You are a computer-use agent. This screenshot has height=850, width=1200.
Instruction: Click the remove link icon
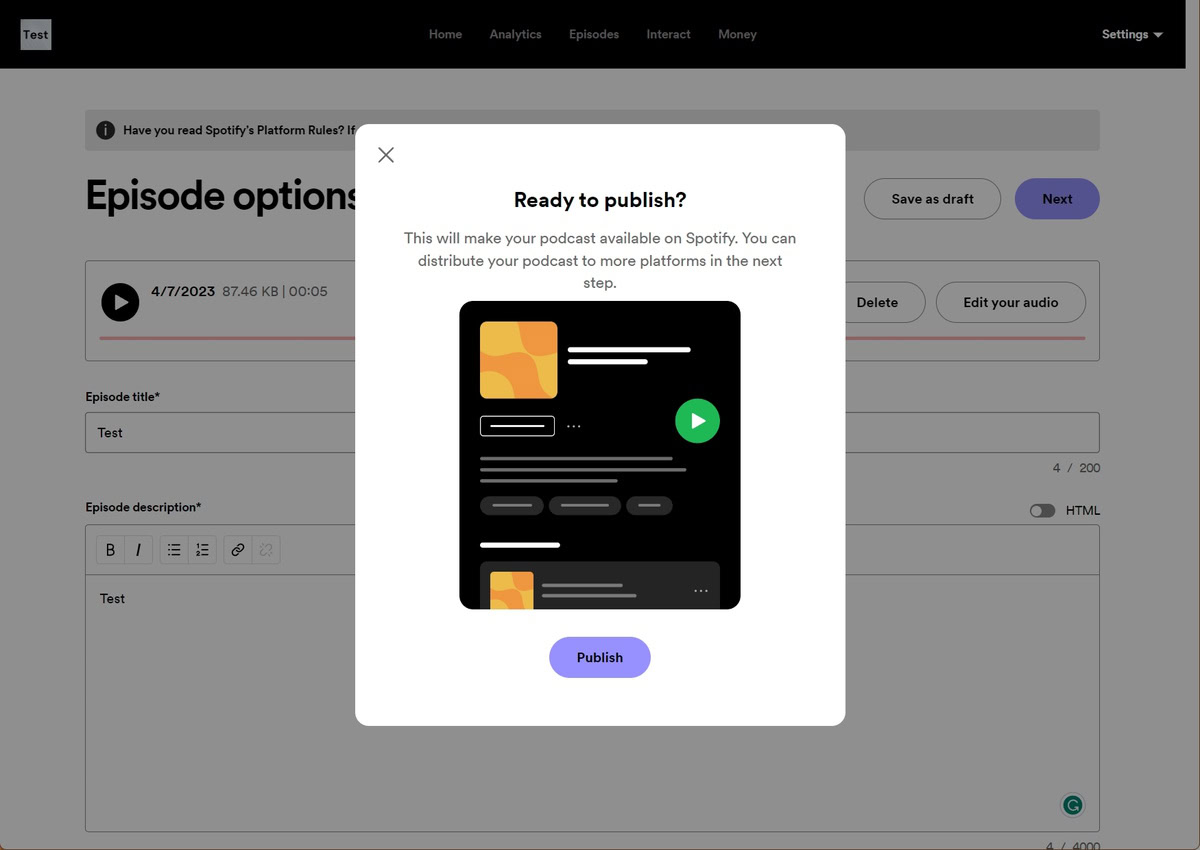(266, 550)
